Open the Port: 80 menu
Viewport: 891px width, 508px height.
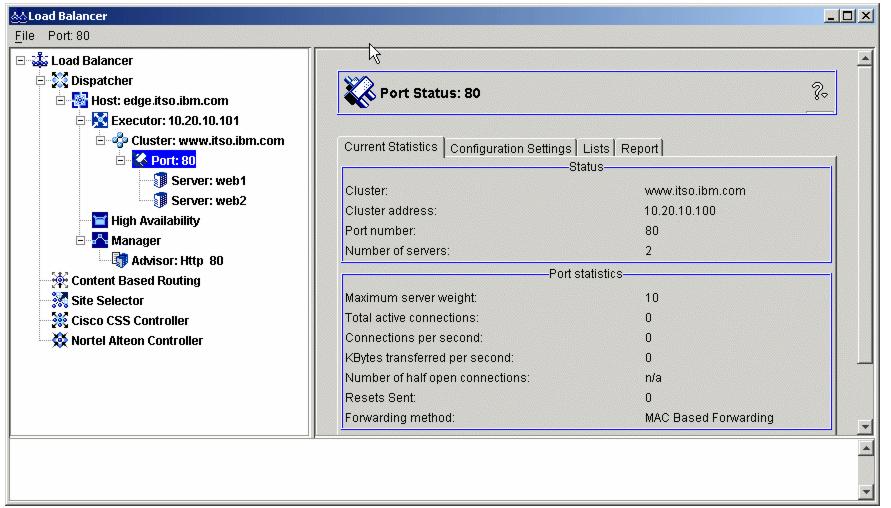(x=69, y=36)
